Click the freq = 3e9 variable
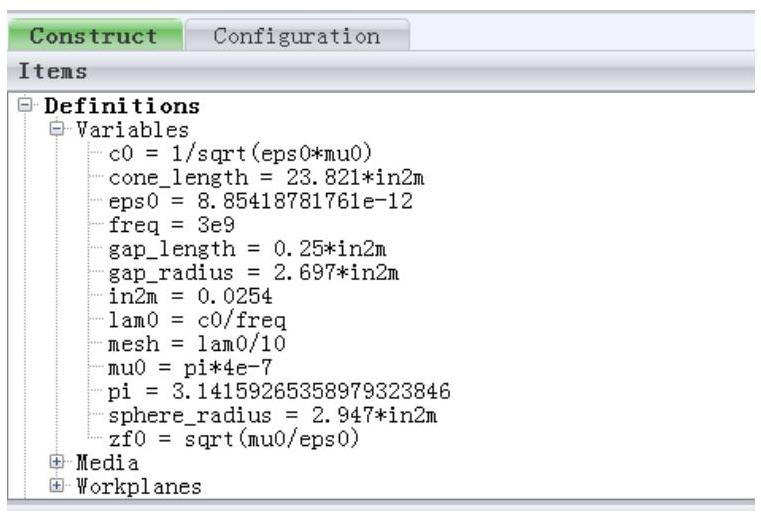 tap(170, 226)
